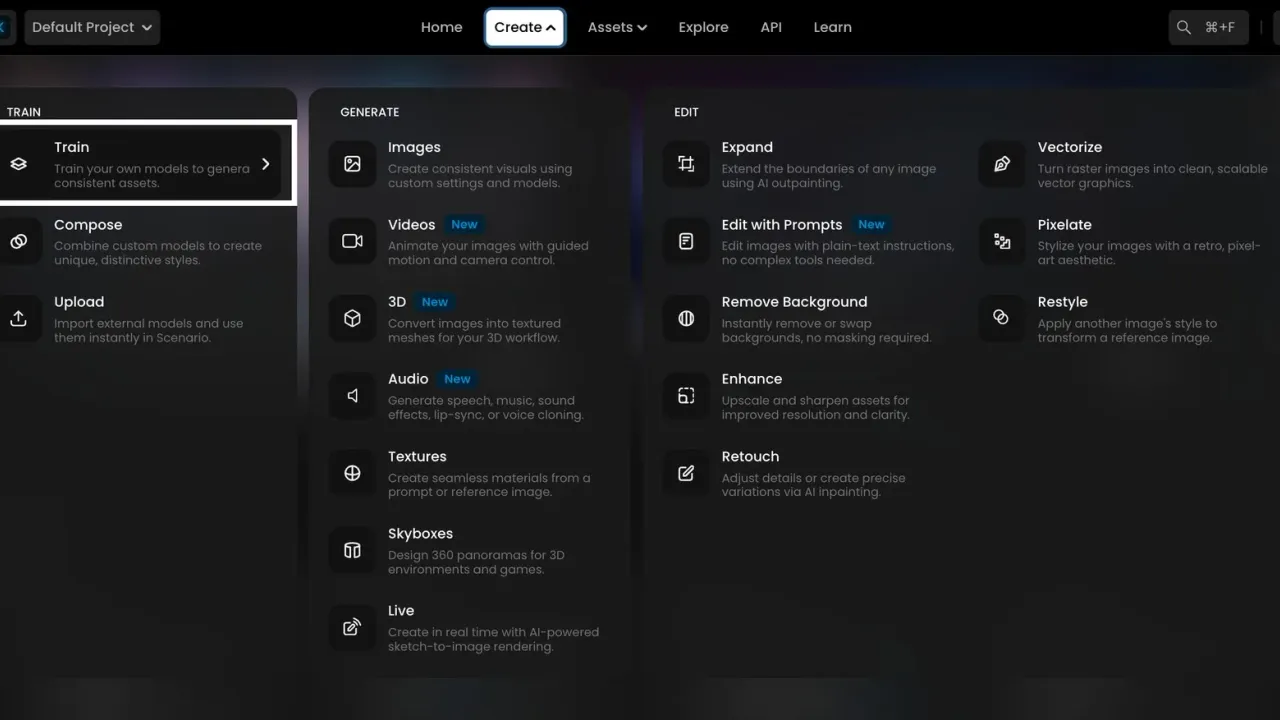Click text 'Create seamless materials from a'
Viewport: 1280px width, 720px height.
point(489,478)
